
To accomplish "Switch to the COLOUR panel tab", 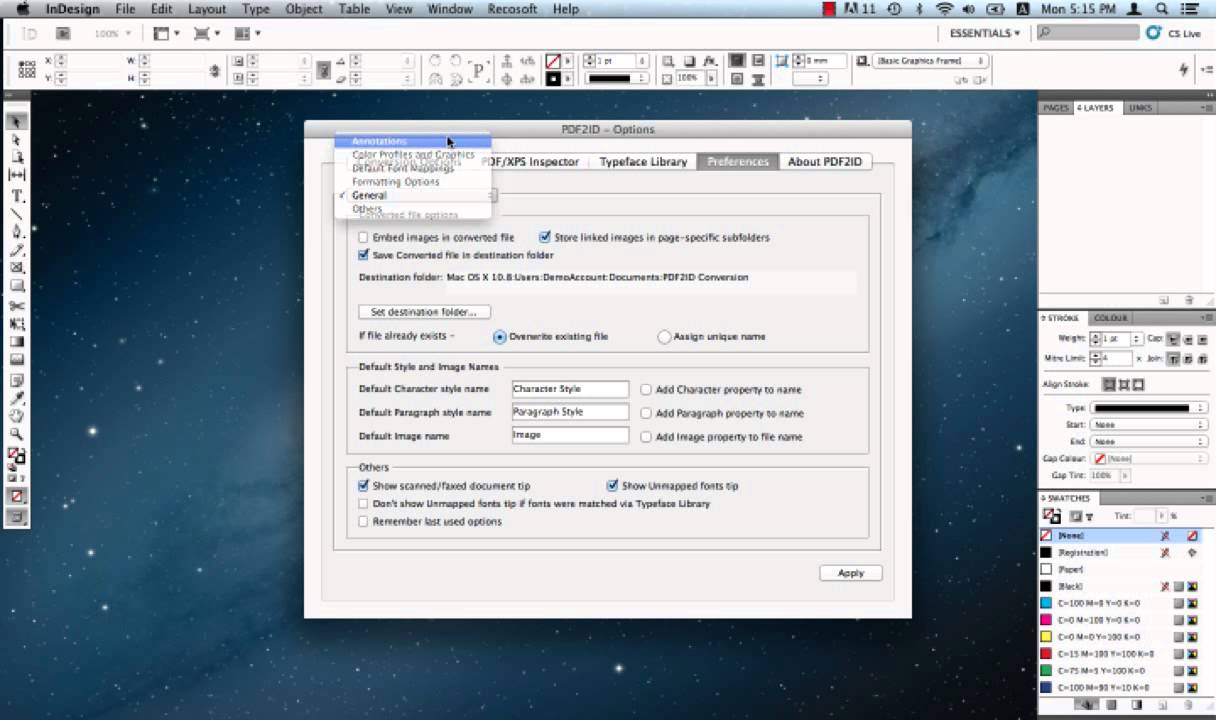I will [1110, 318].
